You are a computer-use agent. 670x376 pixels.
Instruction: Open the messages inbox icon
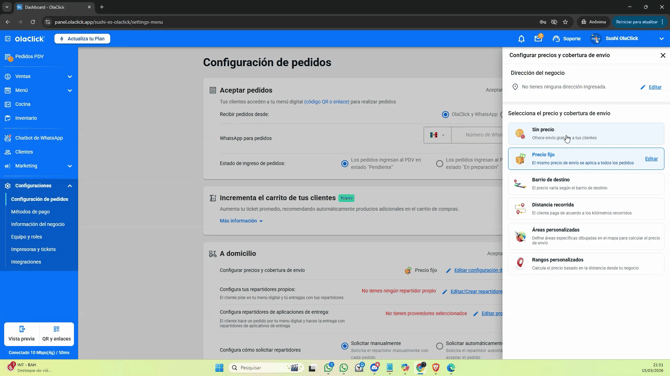click(538, 38)
